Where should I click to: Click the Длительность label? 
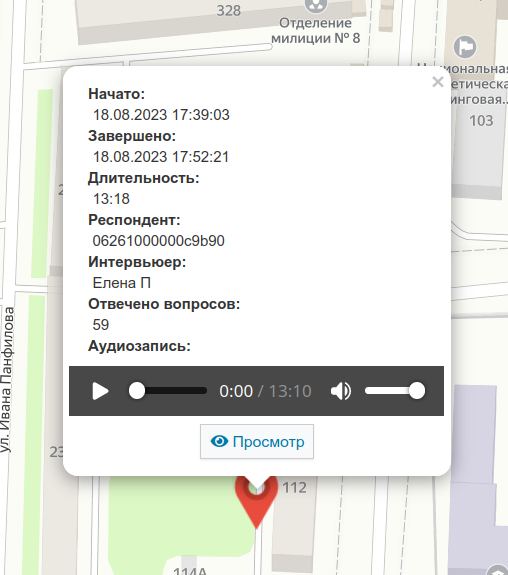click(143, 178)
